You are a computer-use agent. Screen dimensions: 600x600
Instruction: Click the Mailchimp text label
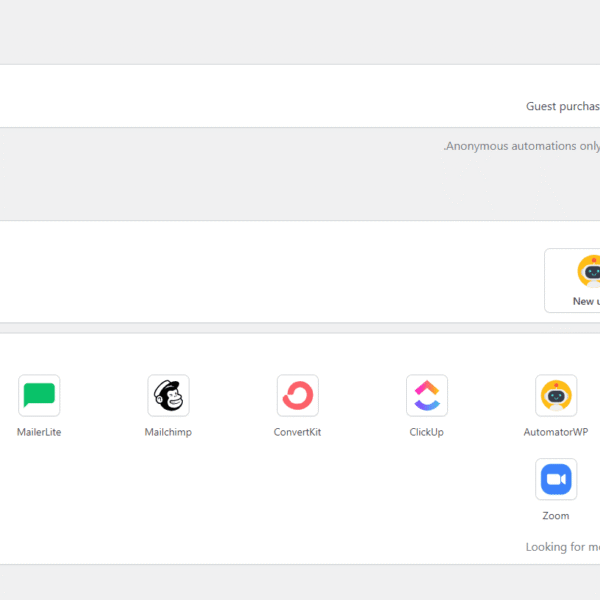tap(168, 432)
